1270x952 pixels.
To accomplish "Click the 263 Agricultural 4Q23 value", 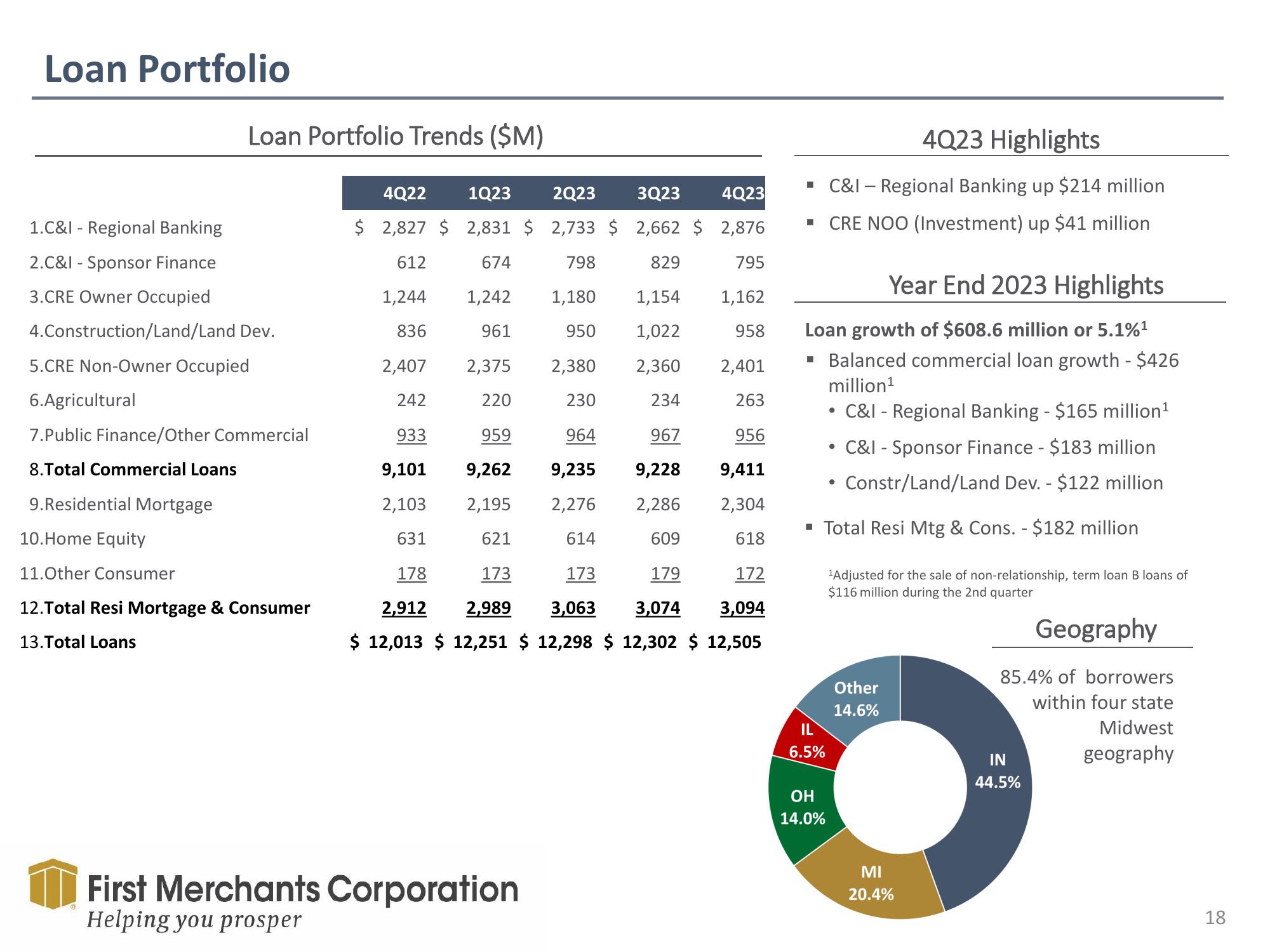I will [x=750, y=400].
